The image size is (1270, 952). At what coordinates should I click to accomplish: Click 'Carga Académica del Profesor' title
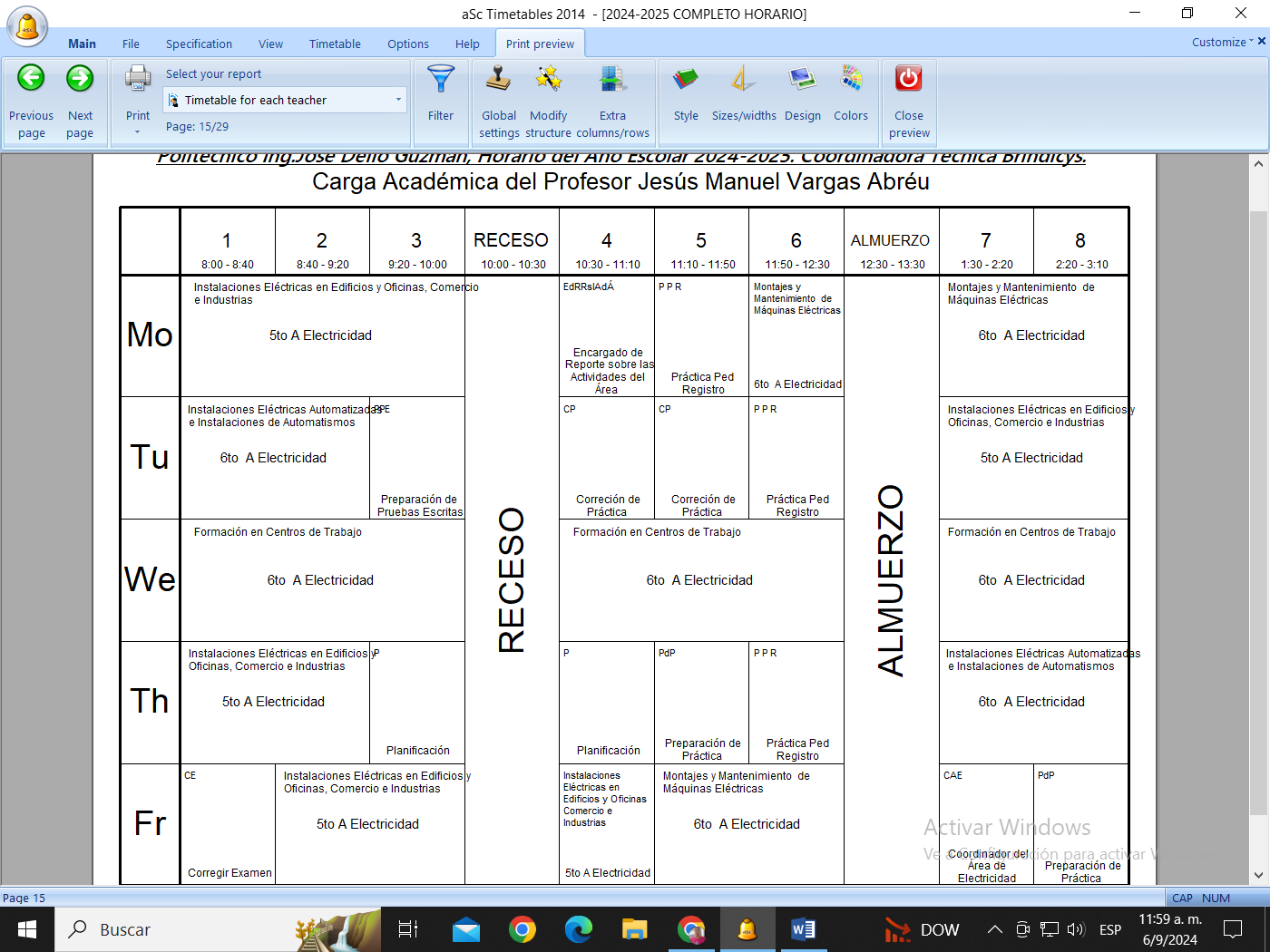coord(620,181)
